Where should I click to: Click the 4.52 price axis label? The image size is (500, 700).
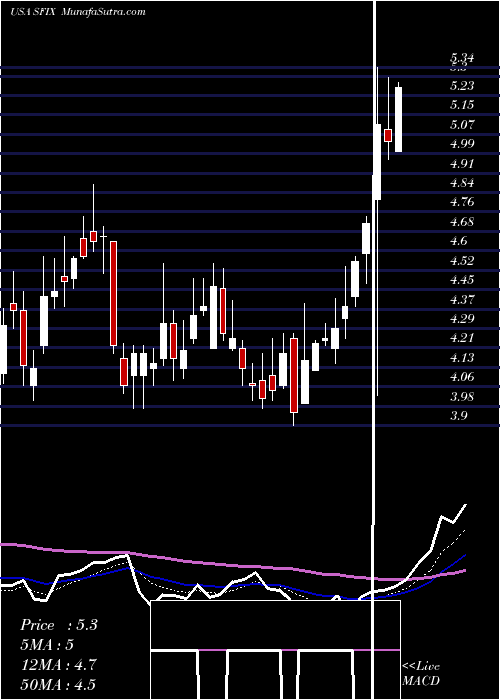pos(462,260)
